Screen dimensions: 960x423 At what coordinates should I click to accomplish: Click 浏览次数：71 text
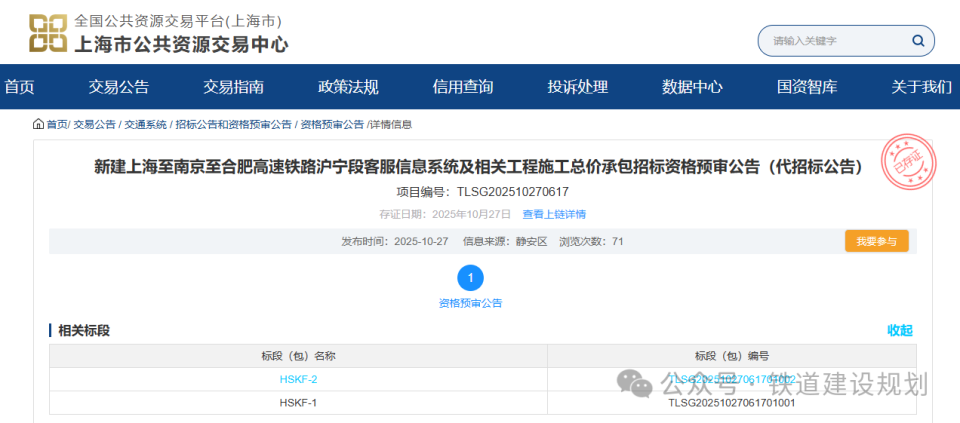point(591,241)
